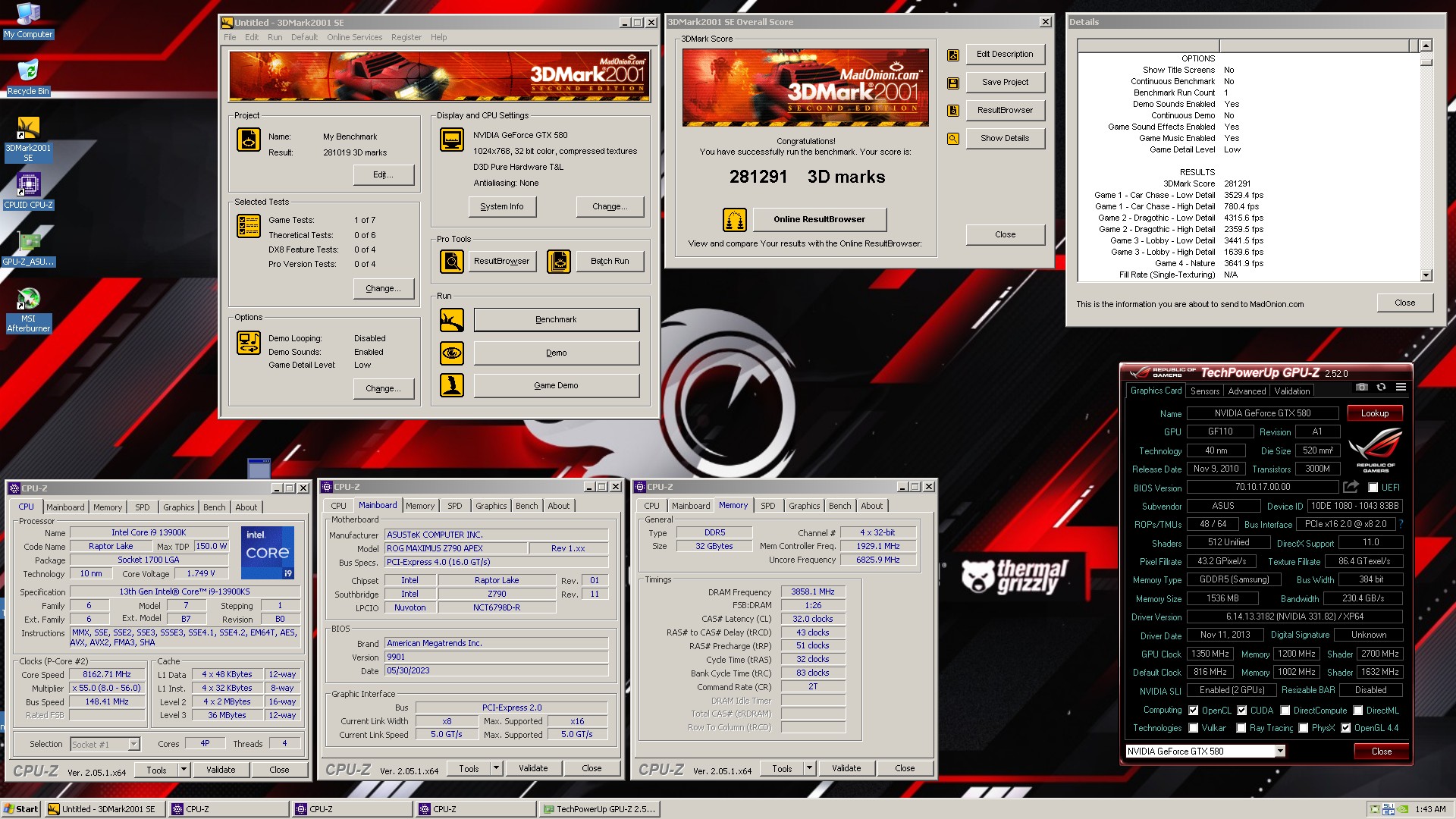The width and height of the screenshot is (1456, 819).
Task: Click the ResultBrowser icon in Overall Score window
Action: pyautogui.click(x=953, y=111)
